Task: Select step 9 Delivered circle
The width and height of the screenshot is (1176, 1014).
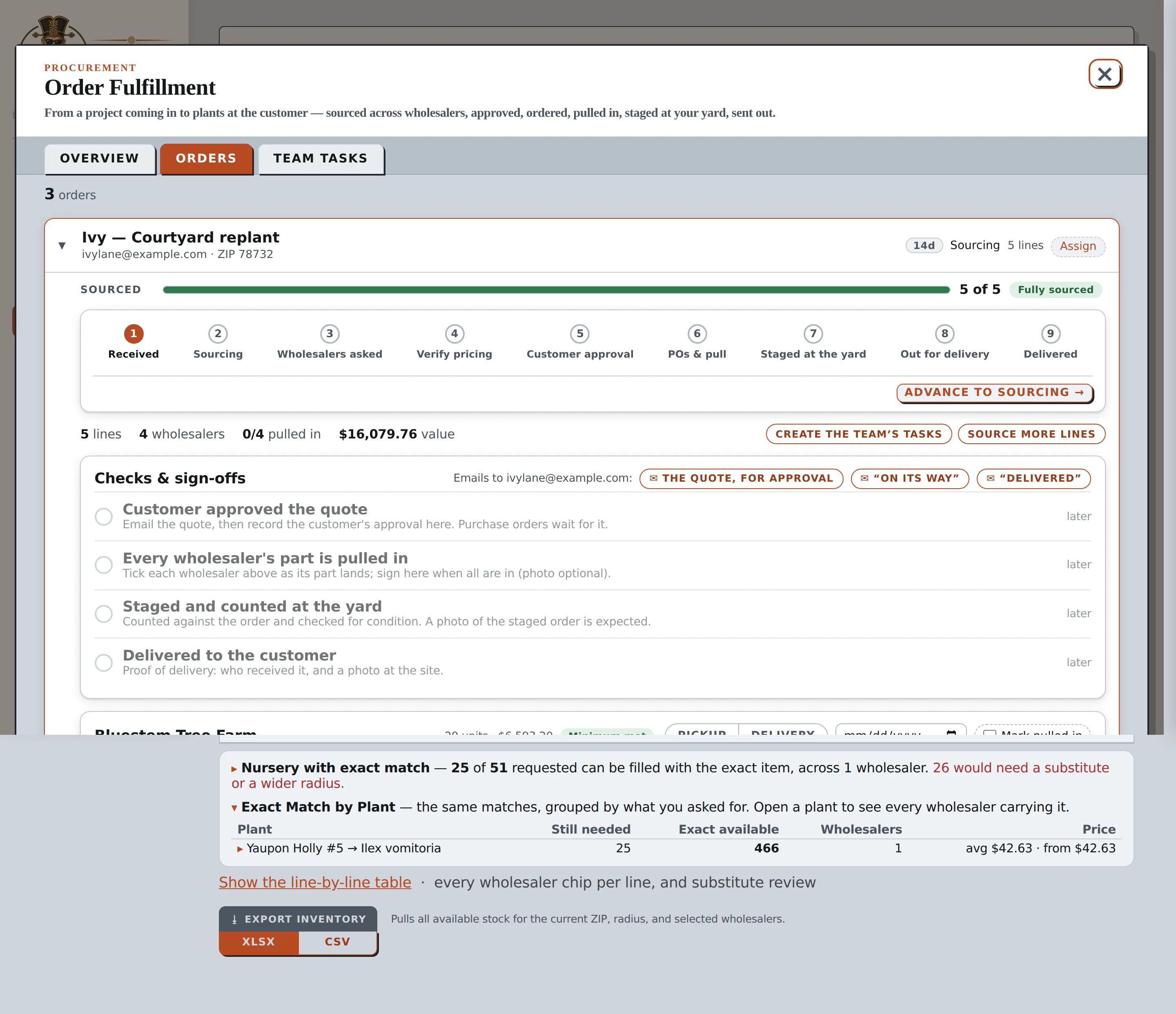Action: [1051, 334]
